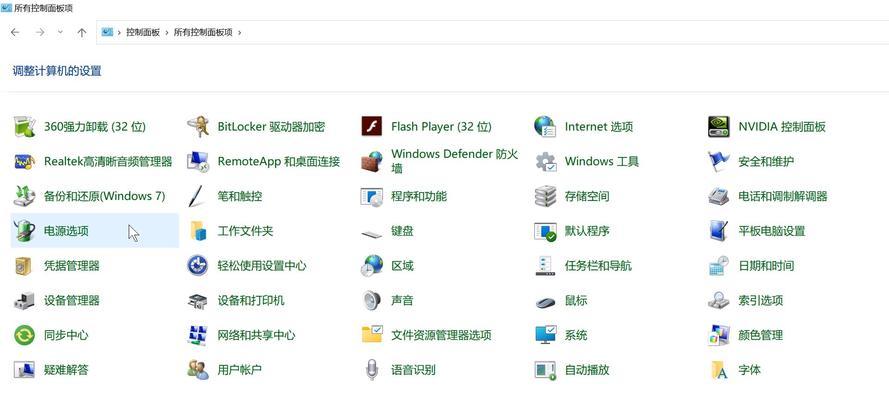Open the BitLocker 驱动器加密 key icon

pos(198,127)
